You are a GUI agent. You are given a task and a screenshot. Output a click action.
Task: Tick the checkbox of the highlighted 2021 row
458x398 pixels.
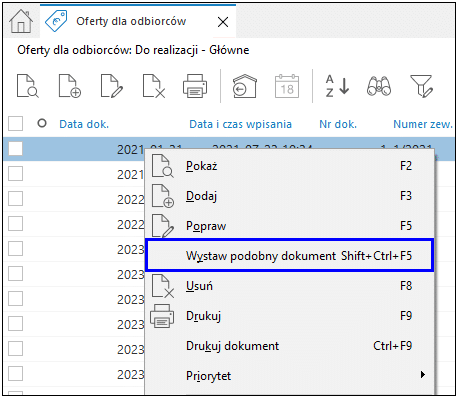(15, 149)
